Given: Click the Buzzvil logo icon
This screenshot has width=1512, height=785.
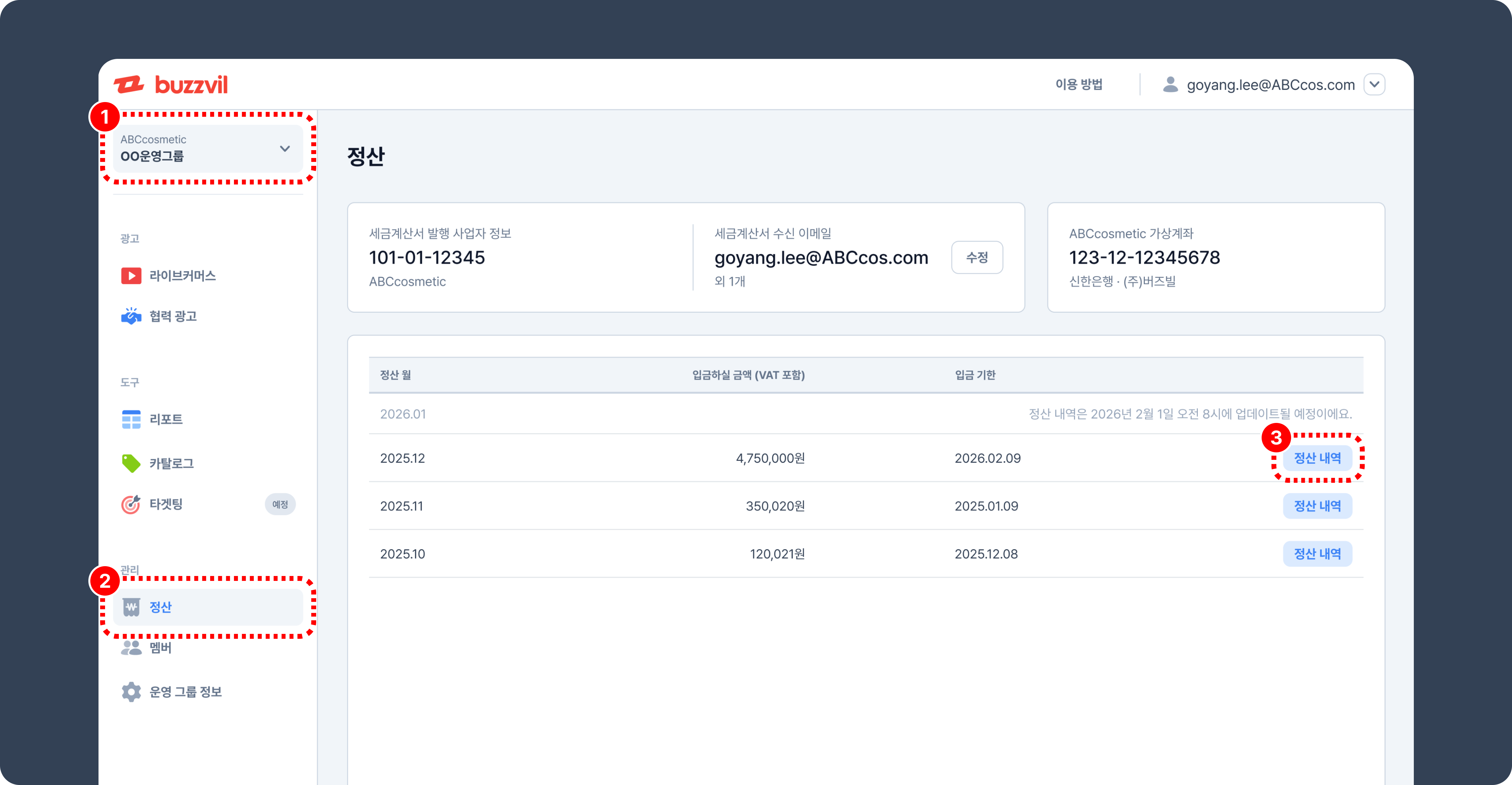Looking at the screenshot, I should 129,84.
